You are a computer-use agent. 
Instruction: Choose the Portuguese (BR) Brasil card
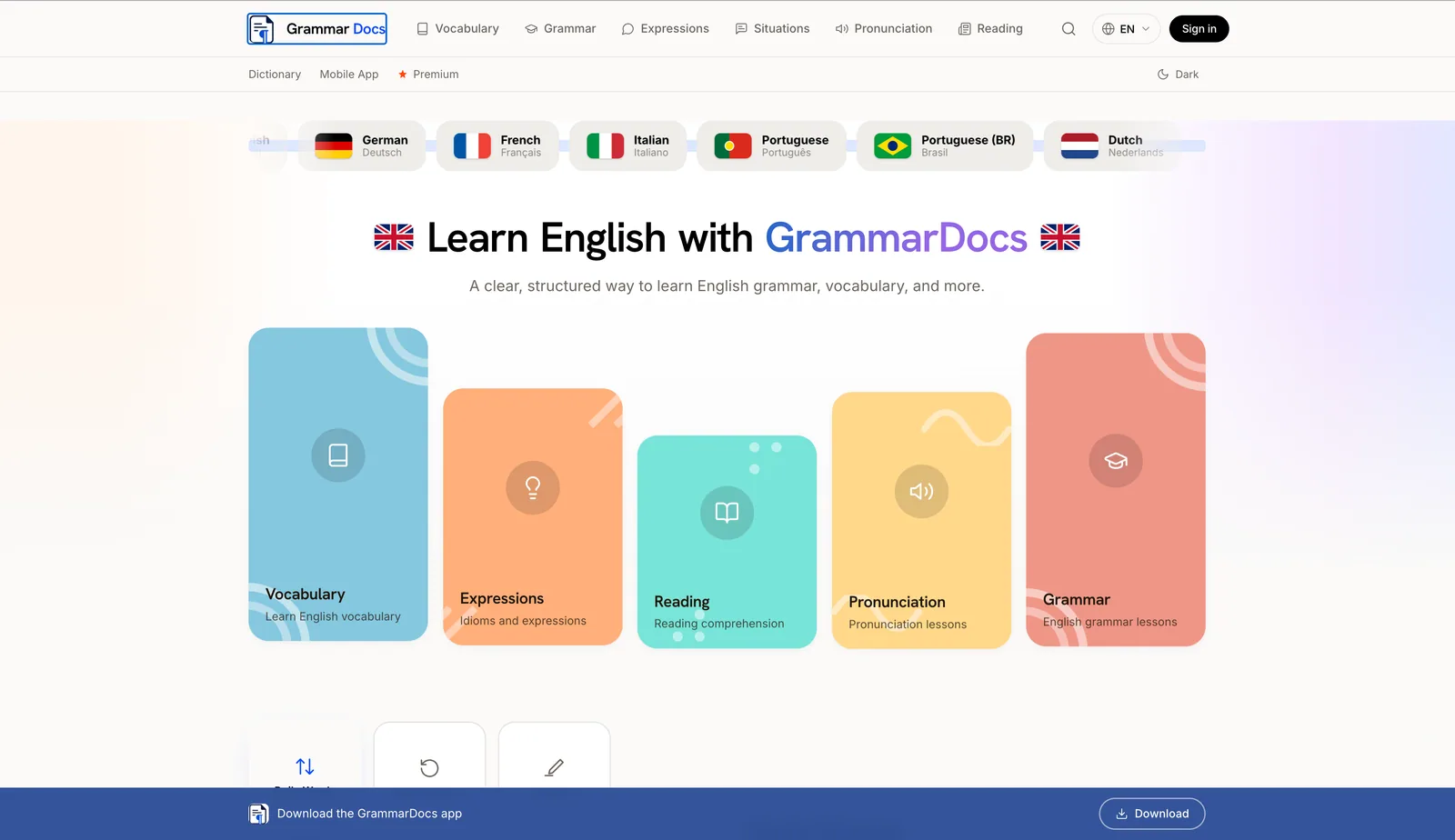(945, 145)
